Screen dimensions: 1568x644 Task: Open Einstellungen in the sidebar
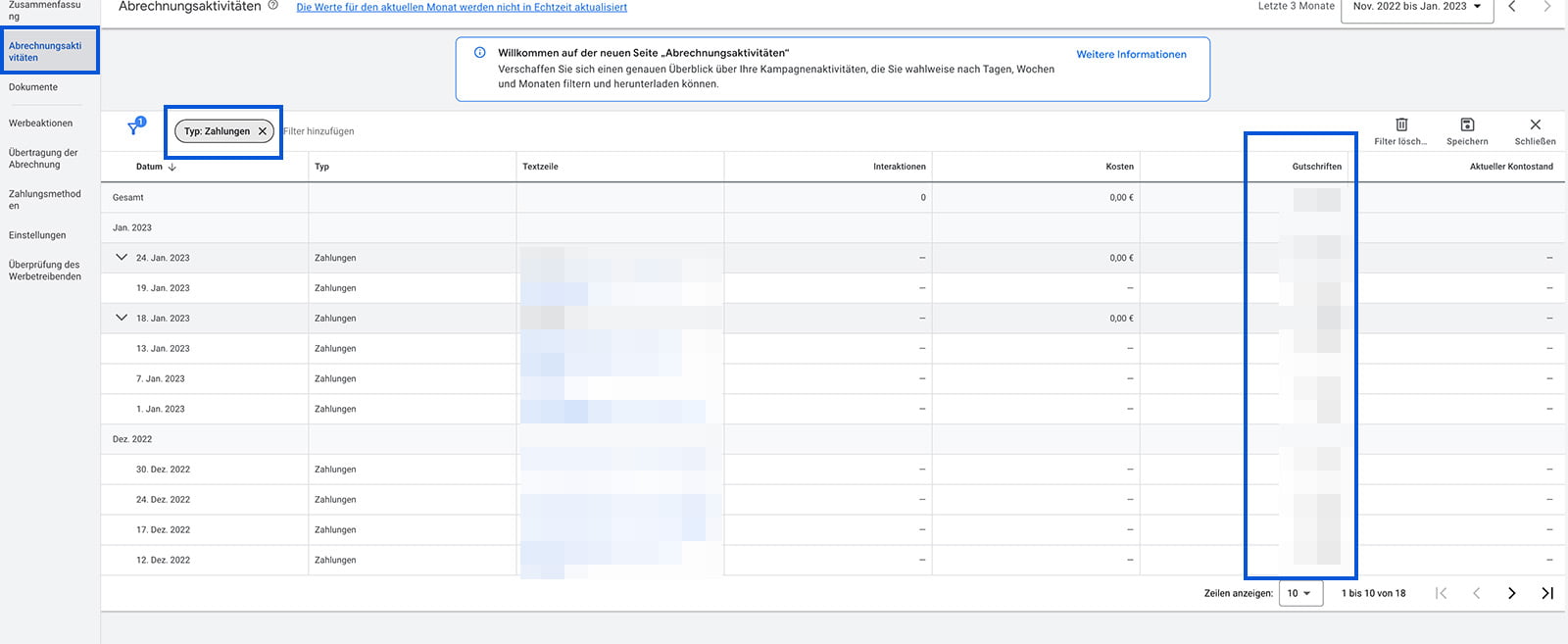point(37,235)
